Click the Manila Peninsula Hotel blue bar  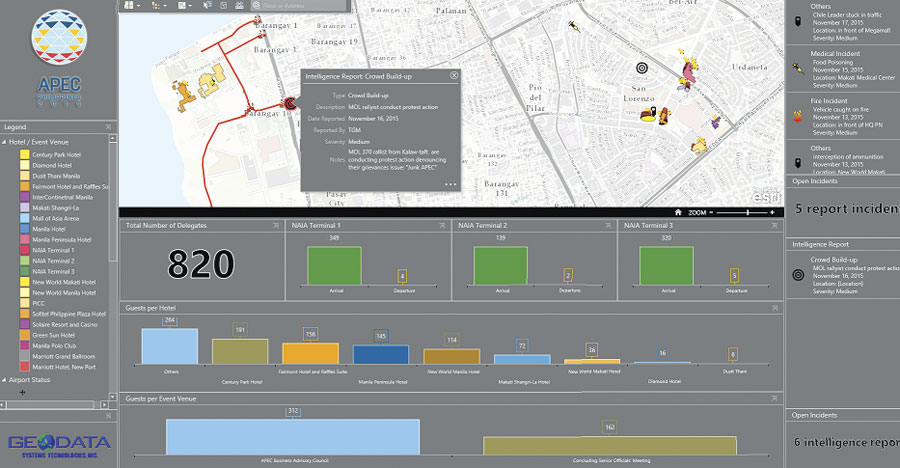(381, 354)
